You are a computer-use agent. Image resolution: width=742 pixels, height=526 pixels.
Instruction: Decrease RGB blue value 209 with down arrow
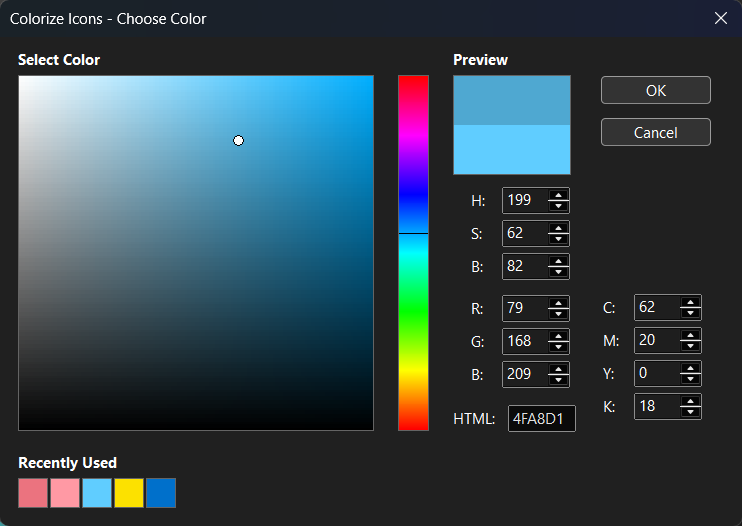tap(558, 379)
